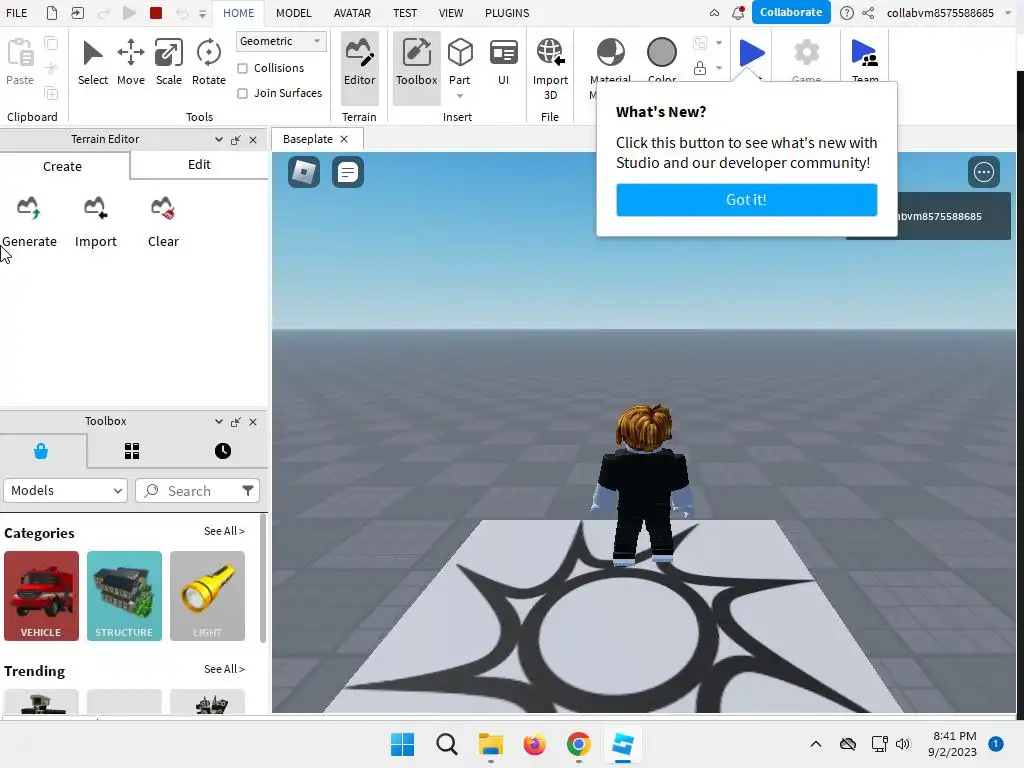Start Play test with blue arrow

coord(752,52)
